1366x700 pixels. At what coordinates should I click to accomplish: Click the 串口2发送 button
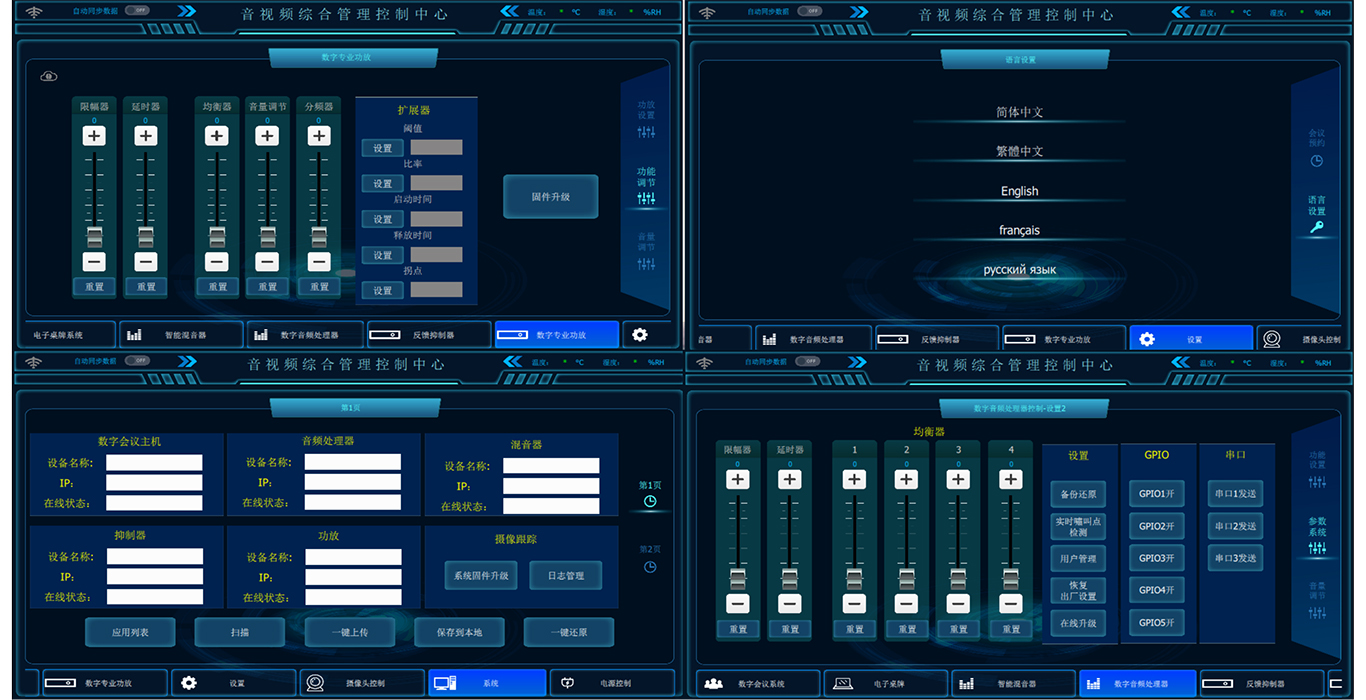pyautogui.click(x=1236, y=526)
